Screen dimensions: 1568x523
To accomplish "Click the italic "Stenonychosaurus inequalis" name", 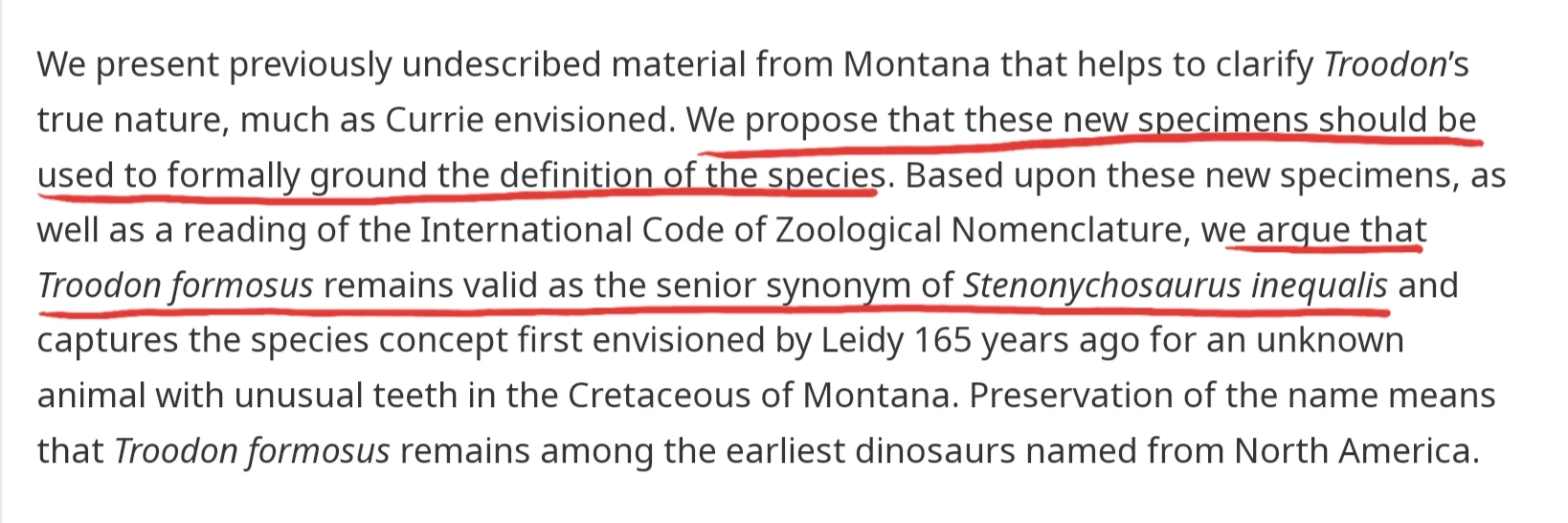I will [x=1175, y=286].
